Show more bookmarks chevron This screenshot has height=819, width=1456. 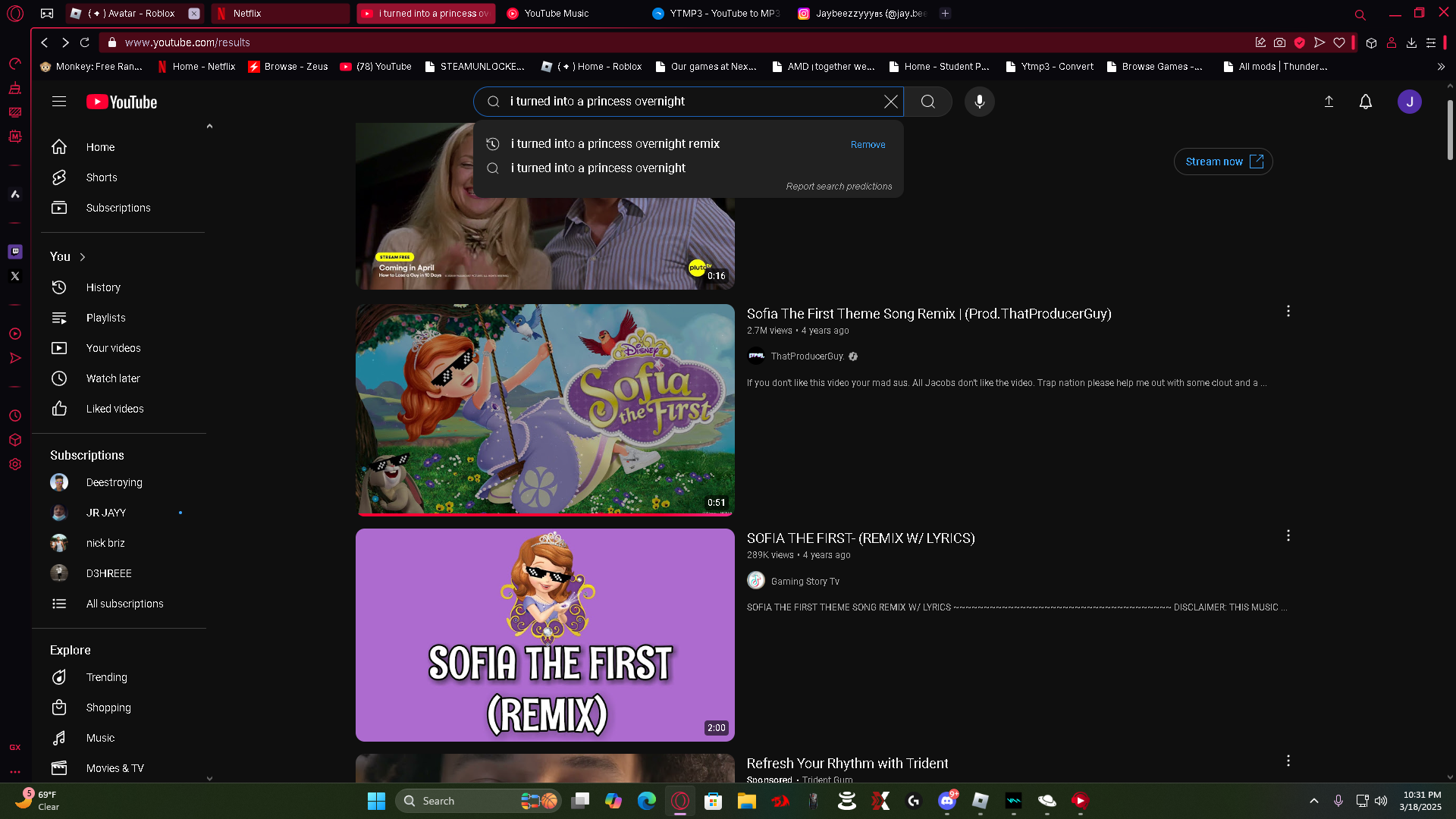[1441, 67]
